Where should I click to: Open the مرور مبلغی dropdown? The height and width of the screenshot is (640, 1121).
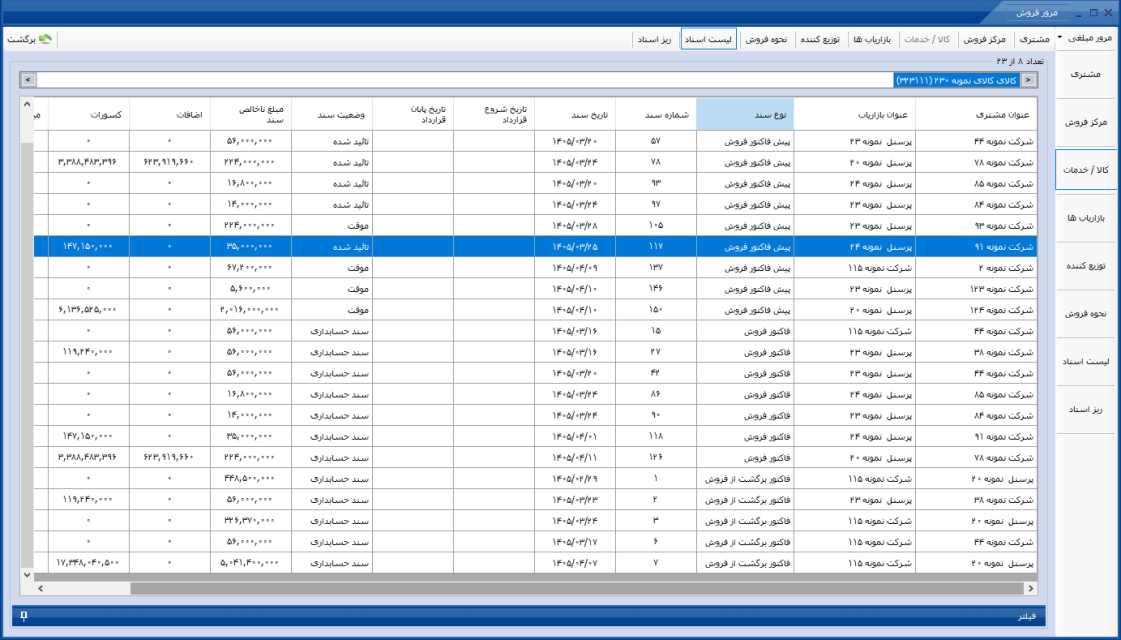[1085, 39]
